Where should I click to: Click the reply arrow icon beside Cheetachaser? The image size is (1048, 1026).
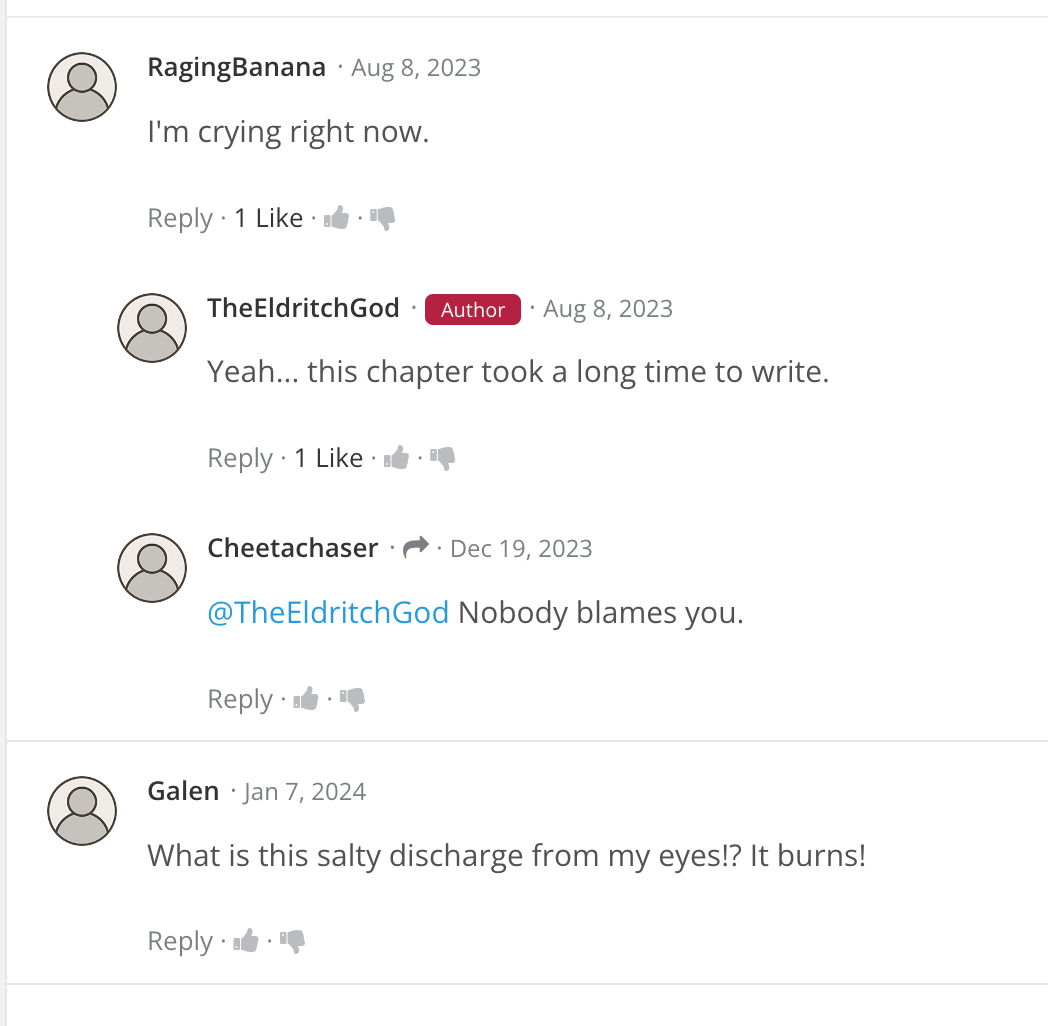[416, 547]
